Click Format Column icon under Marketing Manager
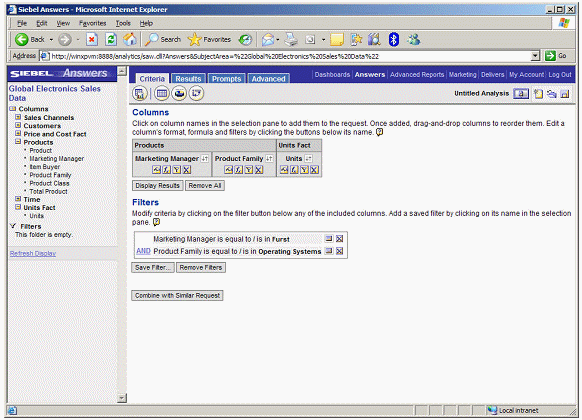This screenshot has width=582, height=420. point(156,170)
